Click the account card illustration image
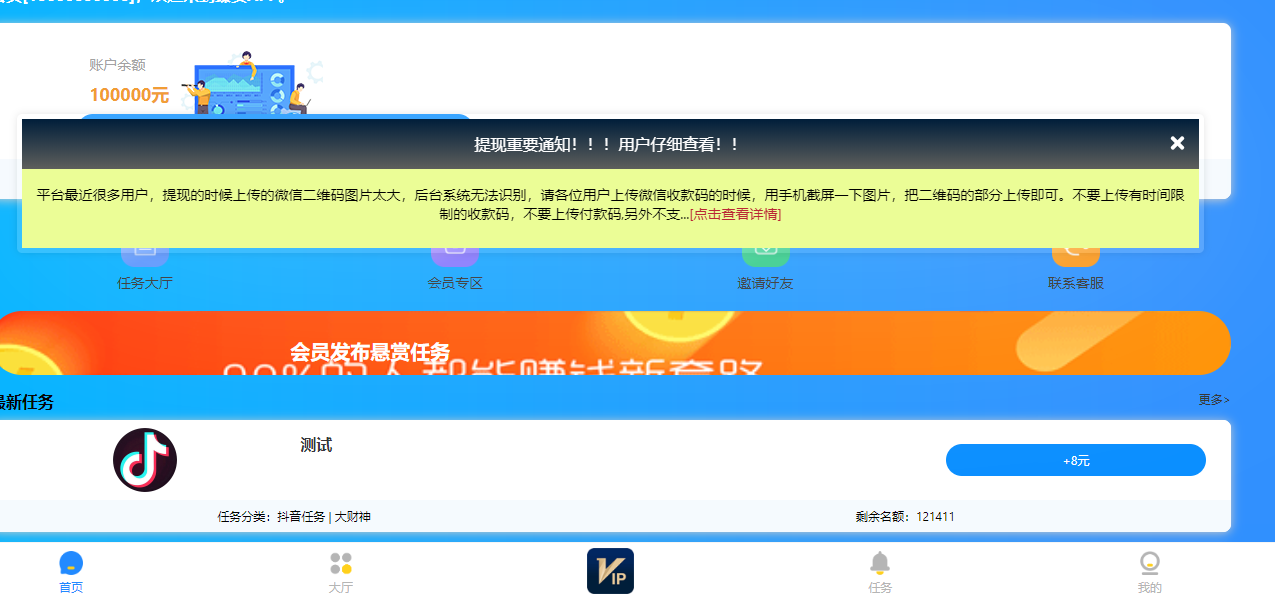This screenshot has width=1275, height=594. click(252, 82)
